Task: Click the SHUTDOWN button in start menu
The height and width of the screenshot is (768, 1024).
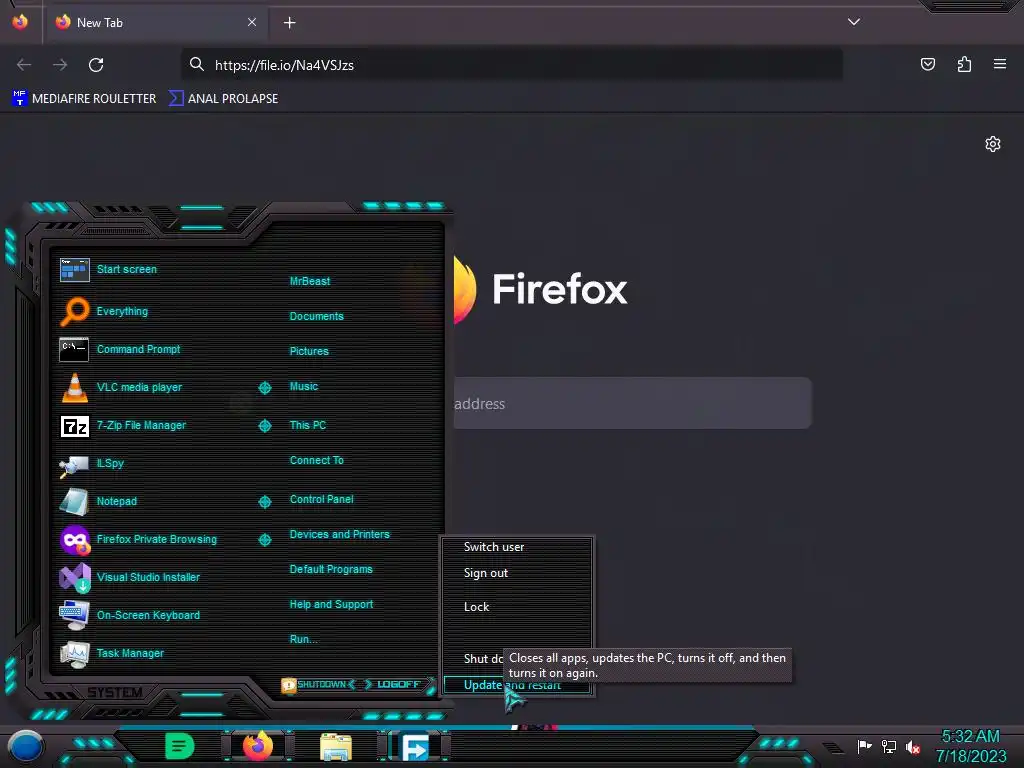Action: [317, 684]
